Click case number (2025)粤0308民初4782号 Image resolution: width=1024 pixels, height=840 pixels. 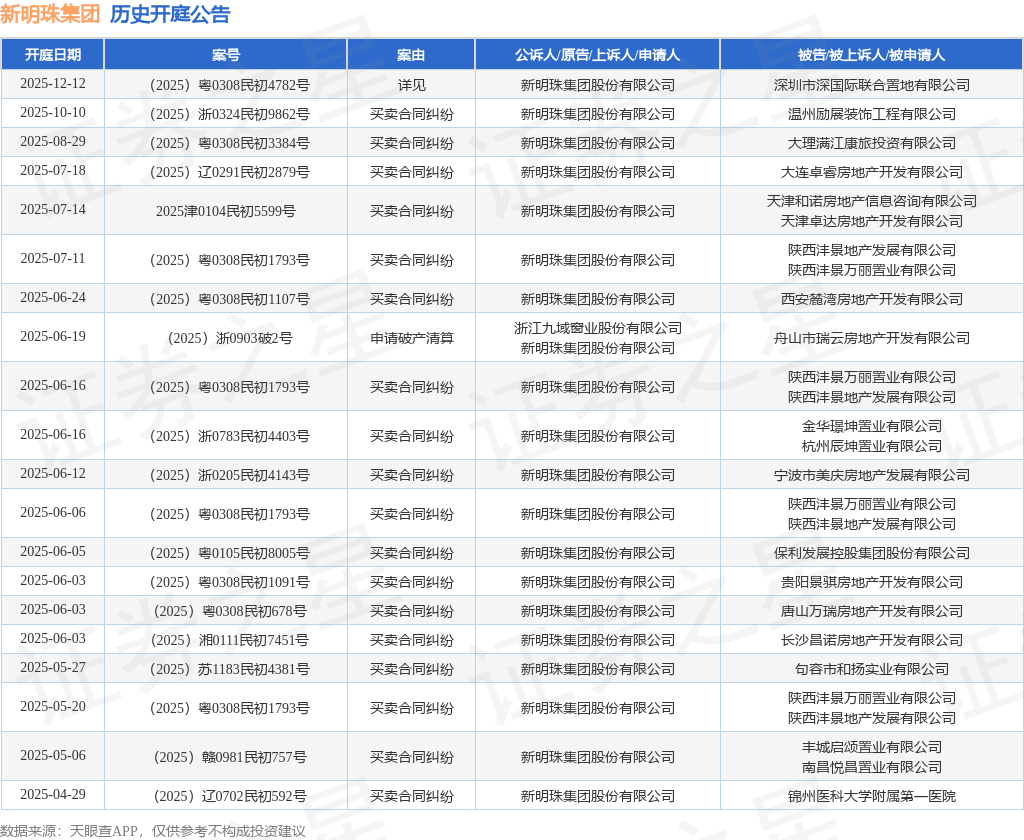click(x=229, y=86)
